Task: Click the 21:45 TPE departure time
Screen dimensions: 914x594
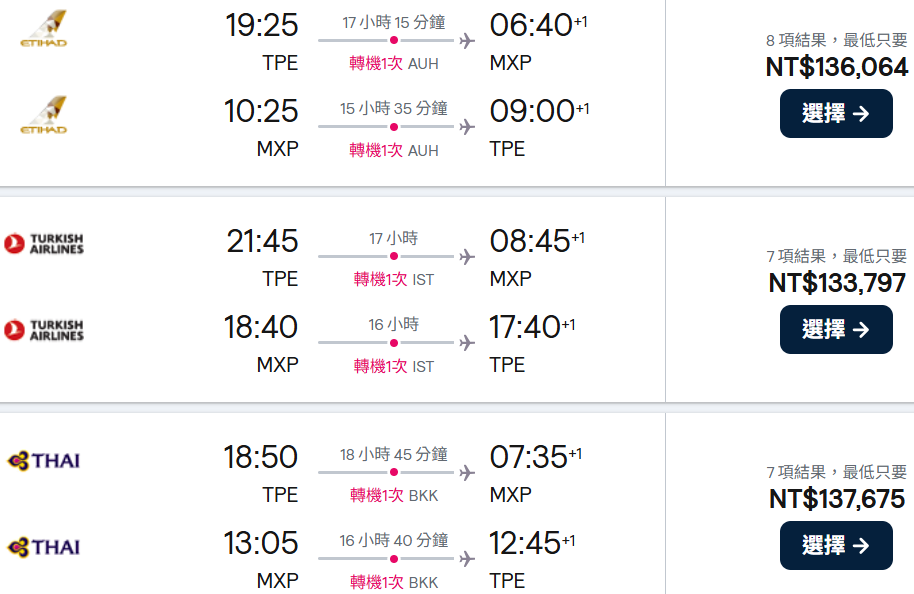Action: (x=262, y=241)
